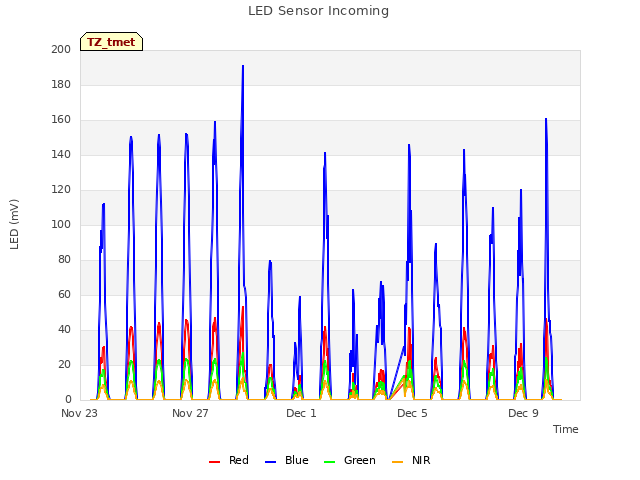Click the last blue peak near 160 mV

click(546, 119)
